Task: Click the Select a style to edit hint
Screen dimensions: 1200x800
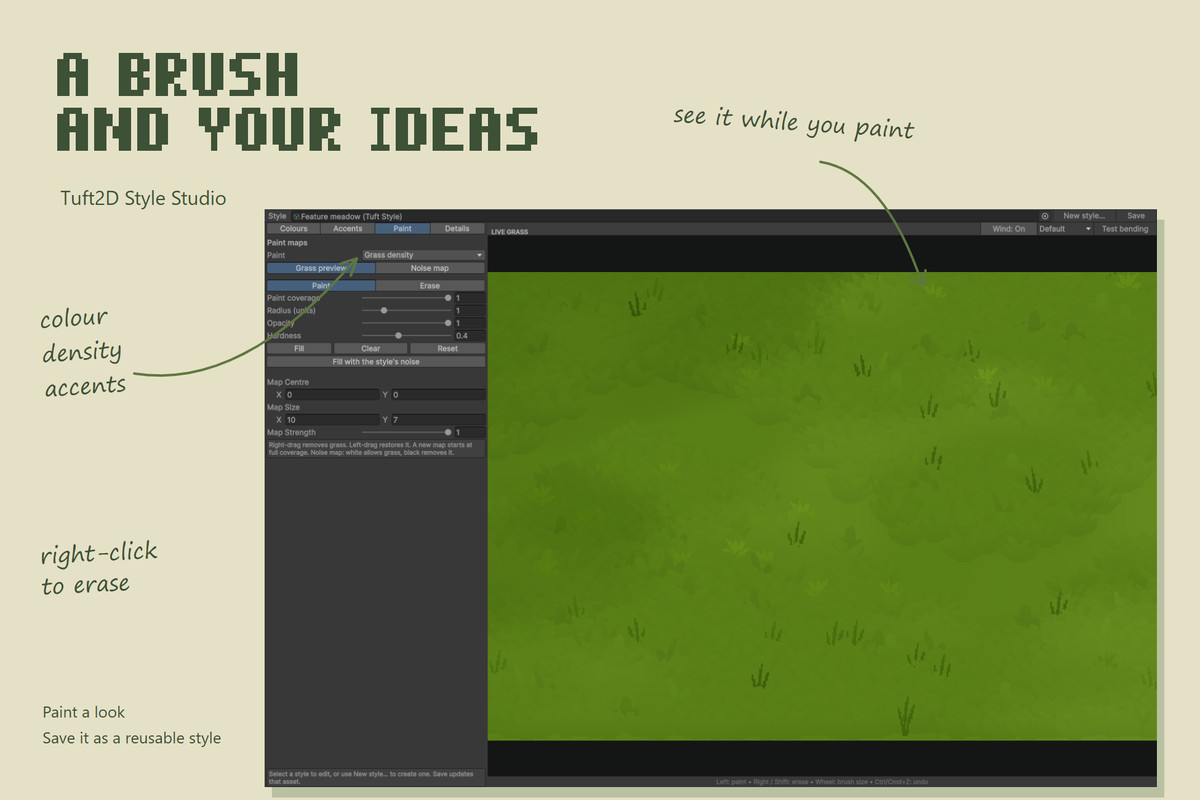Action: [x=376, y=777]
